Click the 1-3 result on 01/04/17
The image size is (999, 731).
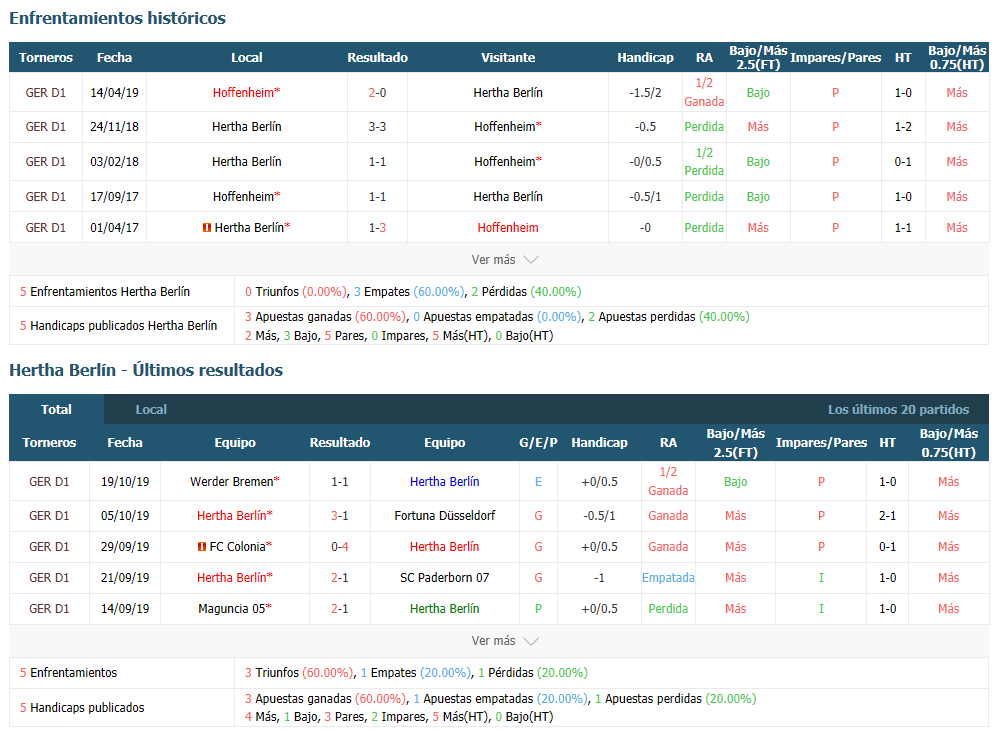click(x=377, y=228)
